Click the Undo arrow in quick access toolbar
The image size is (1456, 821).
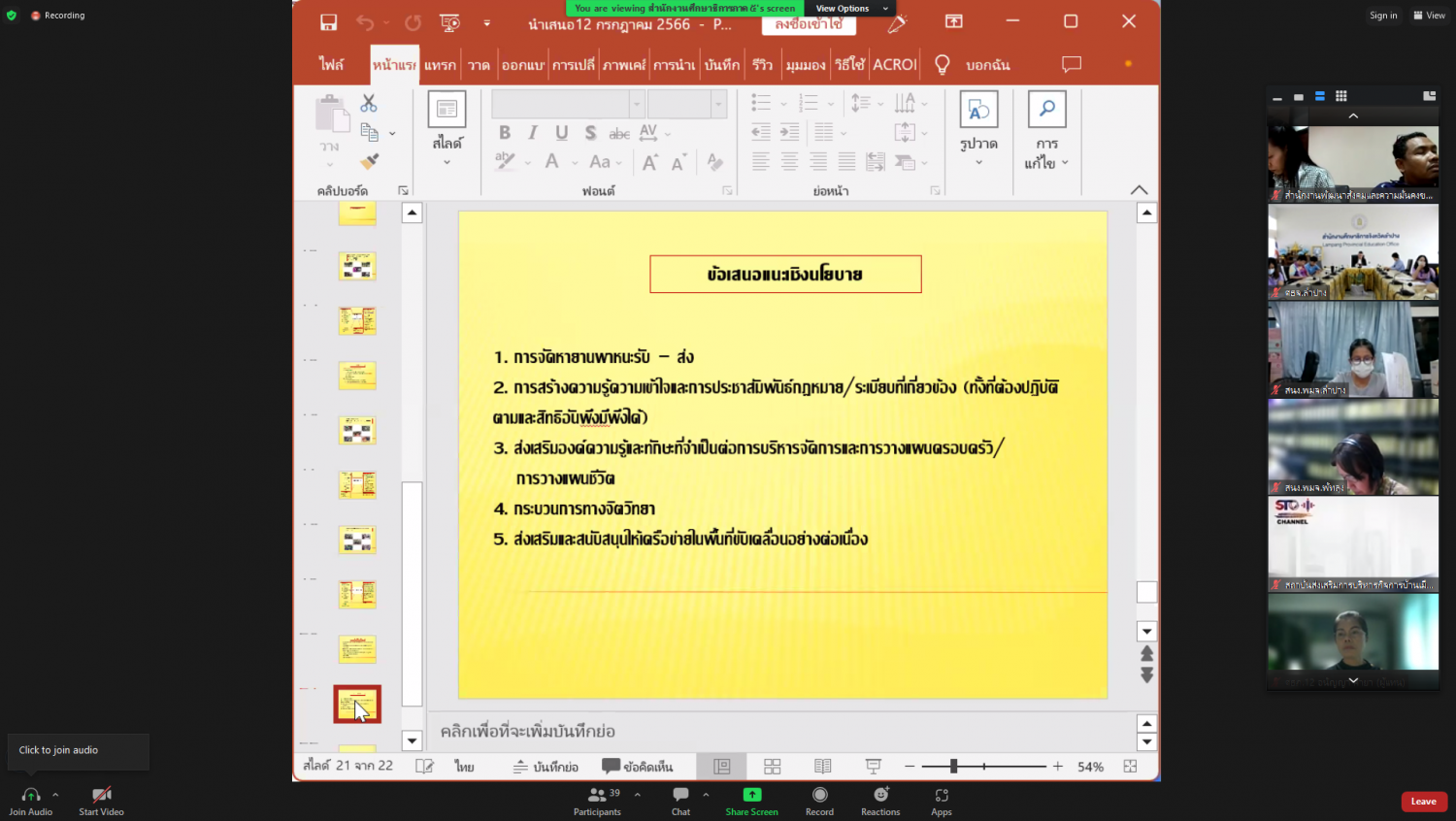[365, 22]
